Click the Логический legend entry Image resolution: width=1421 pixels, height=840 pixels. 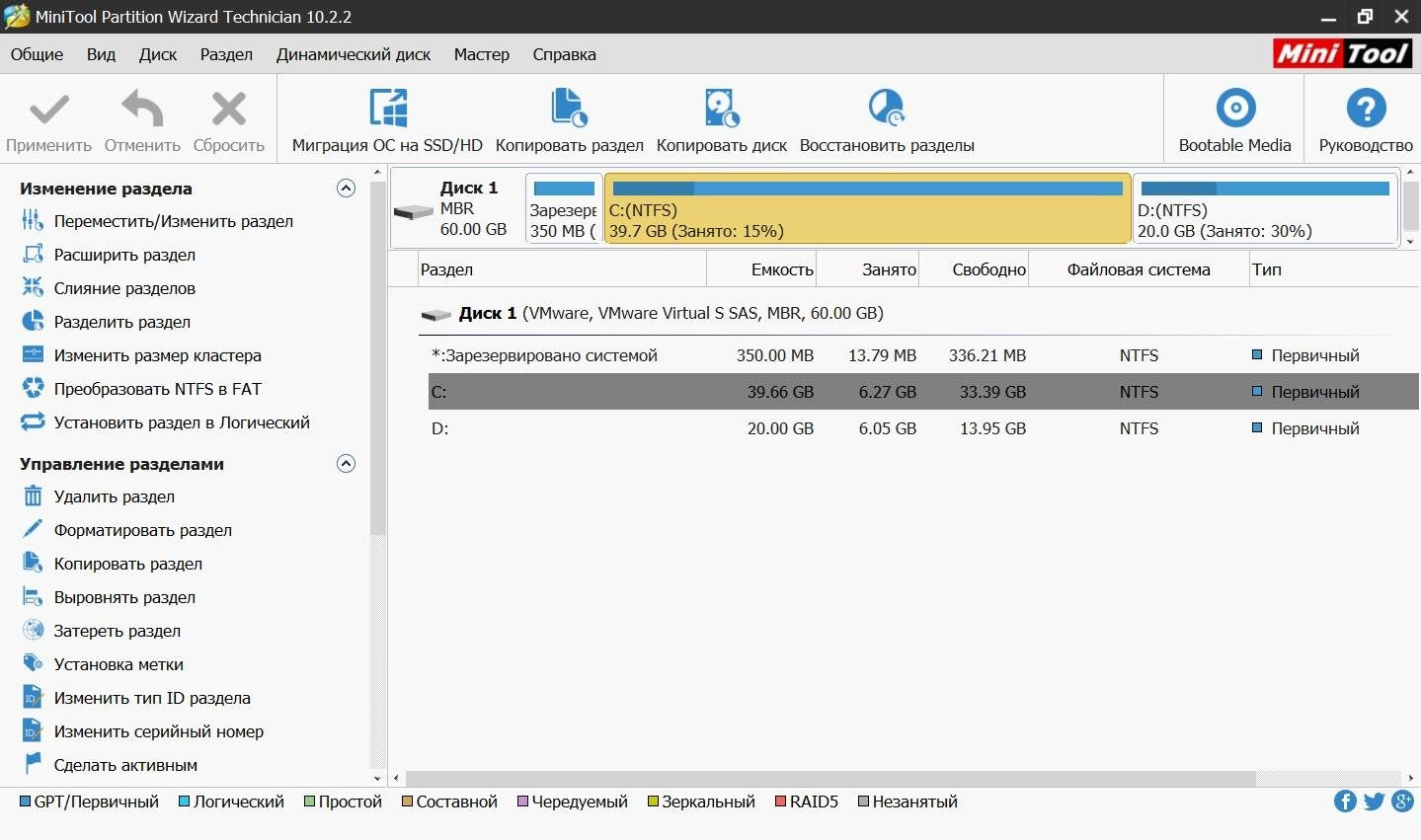tap(231, 802)
